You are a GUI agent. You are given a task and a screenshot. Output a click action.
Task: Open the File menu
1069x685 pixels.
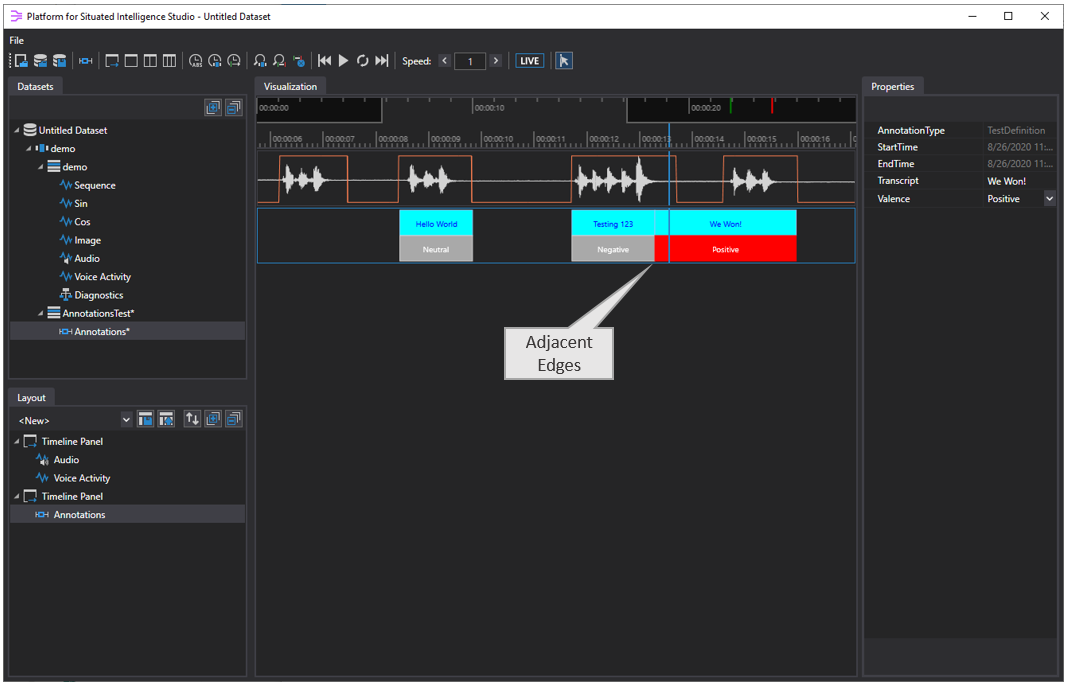pyautogui.click(x=17, y=40)
